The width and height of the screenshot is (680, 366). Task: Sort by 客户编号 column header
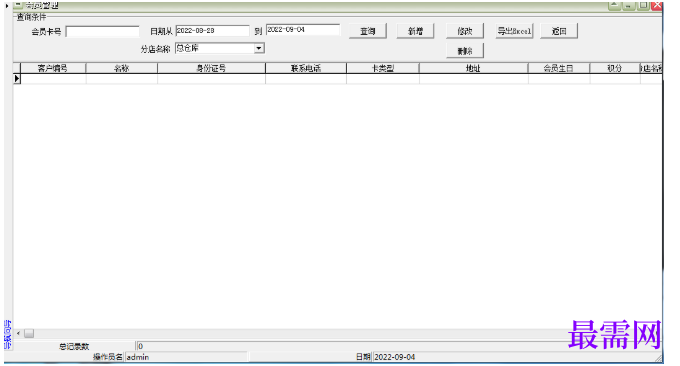(53, 68)
